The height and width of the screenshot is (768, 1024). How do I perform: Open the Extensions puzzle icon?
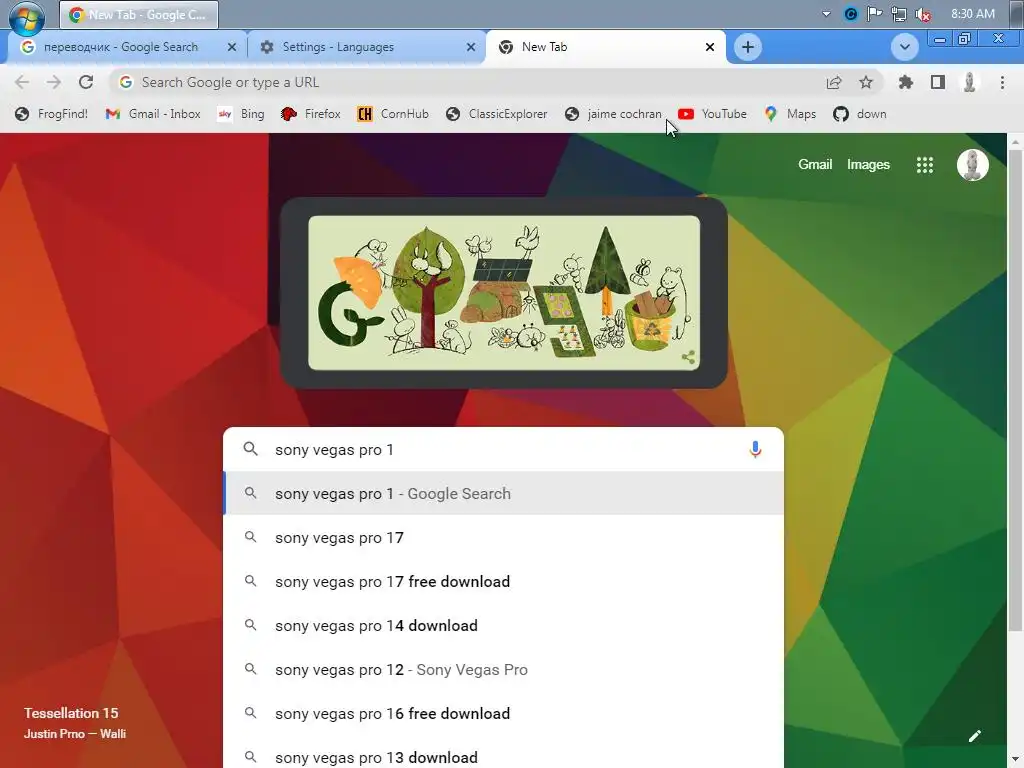click(906, 82)
